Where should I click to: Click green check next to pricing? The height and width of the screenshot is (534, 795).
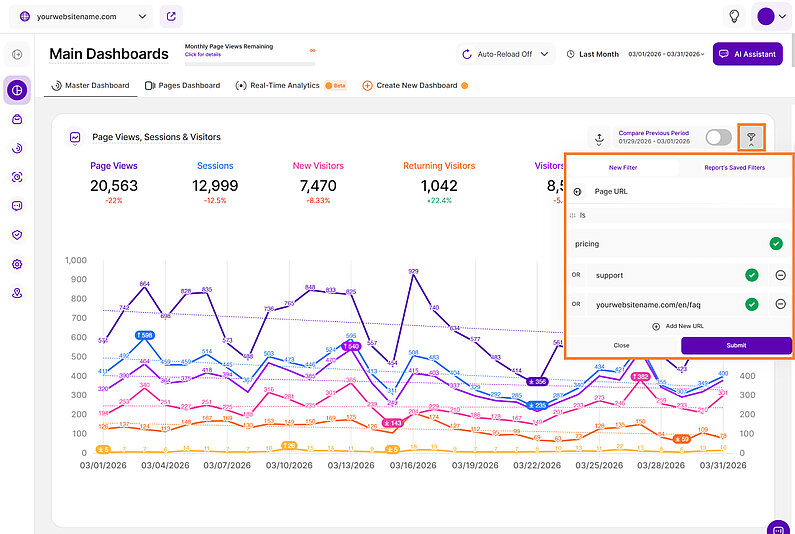click(x=776, y=244)
